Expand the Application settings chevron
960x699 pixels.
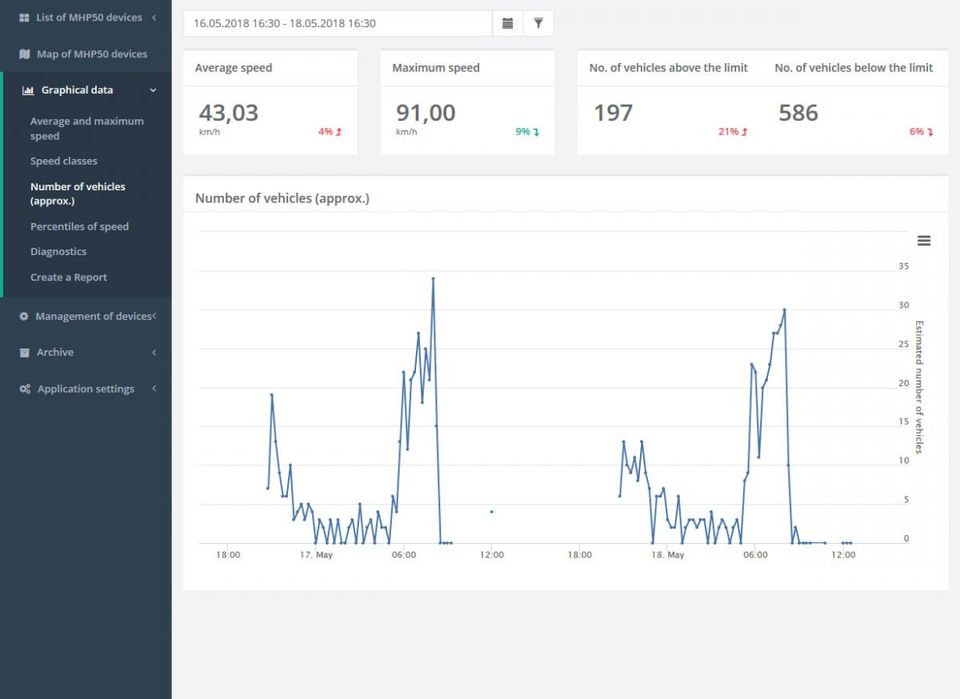[153, 388]
